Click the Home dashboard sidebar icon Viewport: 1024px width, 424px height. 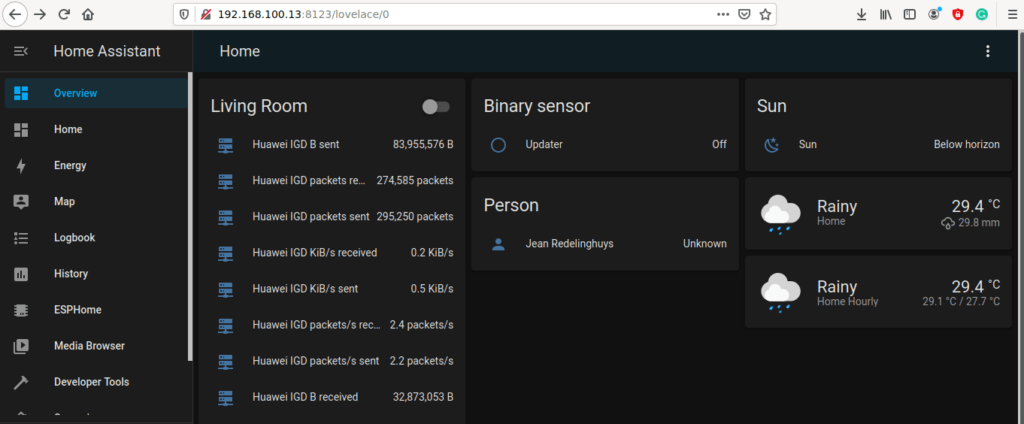21,129
